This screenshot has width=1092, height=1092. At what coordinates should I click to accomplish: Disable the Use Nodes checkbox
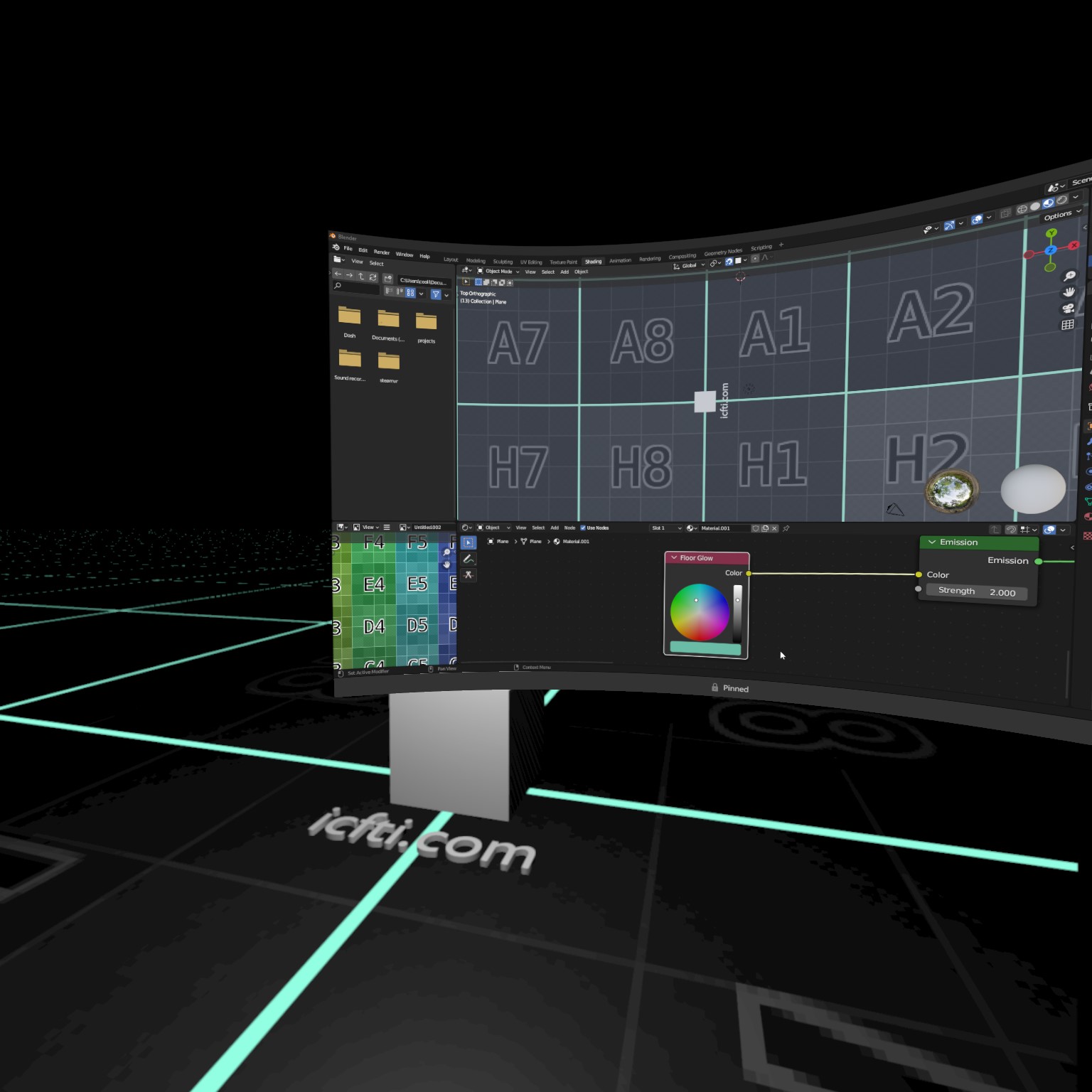coord(583,528)
